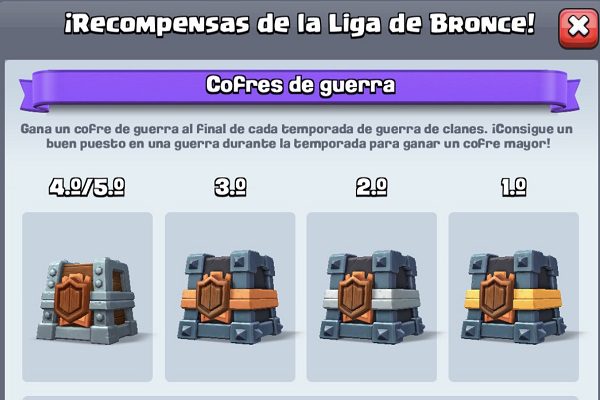Click the 2.º rank label
The height and width of the screenshot is (400, 600).
pyautogui.click(x=372, y=188)
